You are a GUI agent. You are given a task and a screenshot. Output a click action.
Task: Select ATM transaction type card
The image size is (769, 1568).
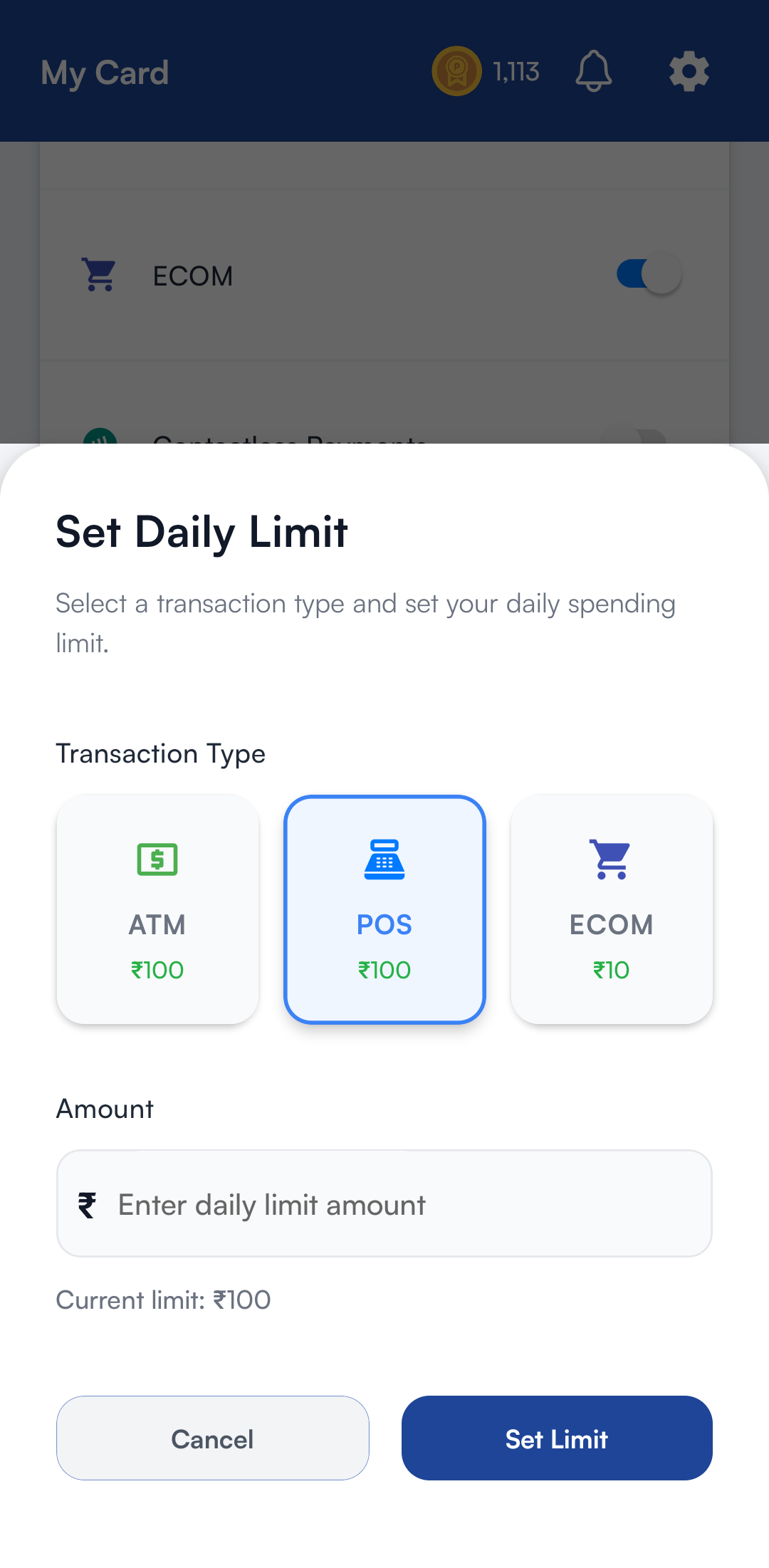[x=157, y=909]
